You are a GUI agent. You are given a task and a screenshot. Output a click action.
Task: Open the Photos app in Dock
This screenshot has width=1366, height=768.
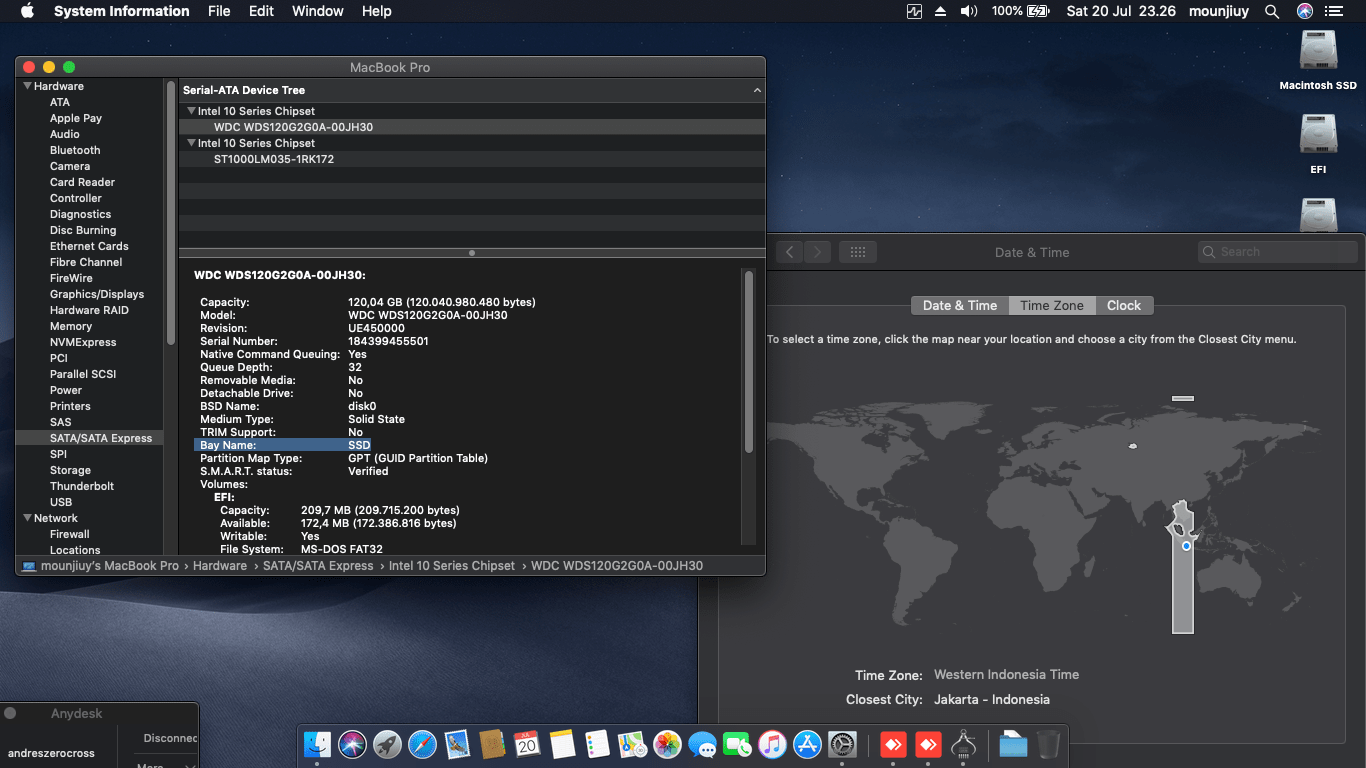pos(667,744)
